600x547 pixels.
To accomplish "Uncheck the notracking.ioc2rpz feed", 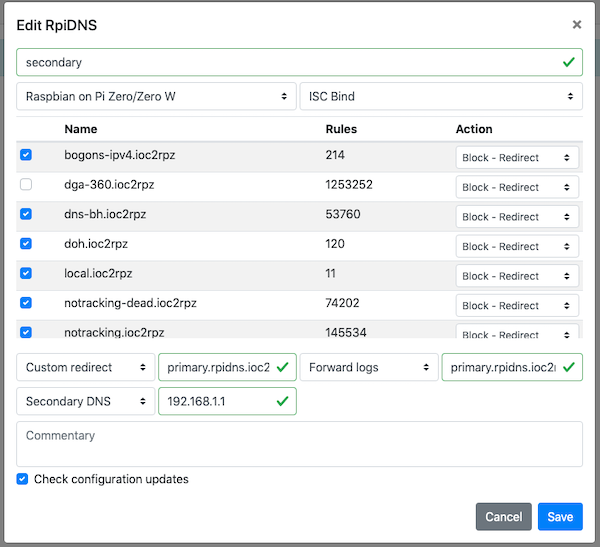I will point(26,332).
